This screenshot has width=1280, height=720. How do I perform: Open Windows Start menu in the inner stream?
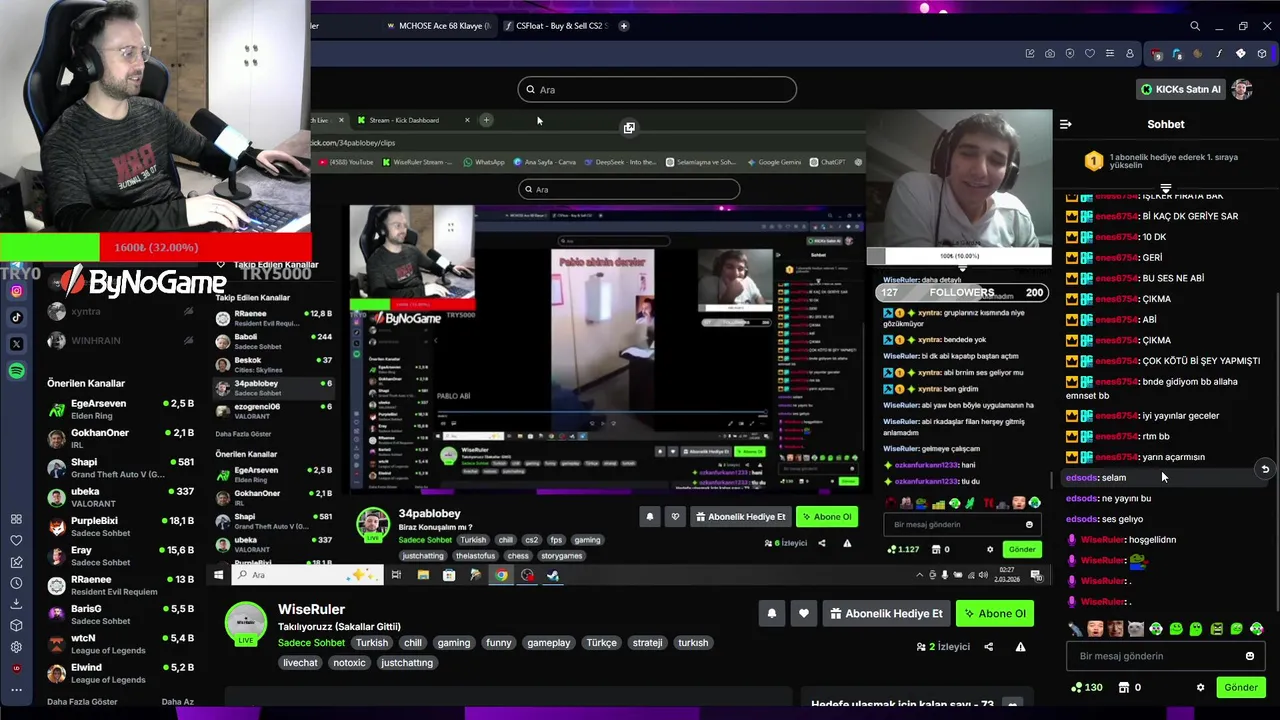click(x=218, y=575)
